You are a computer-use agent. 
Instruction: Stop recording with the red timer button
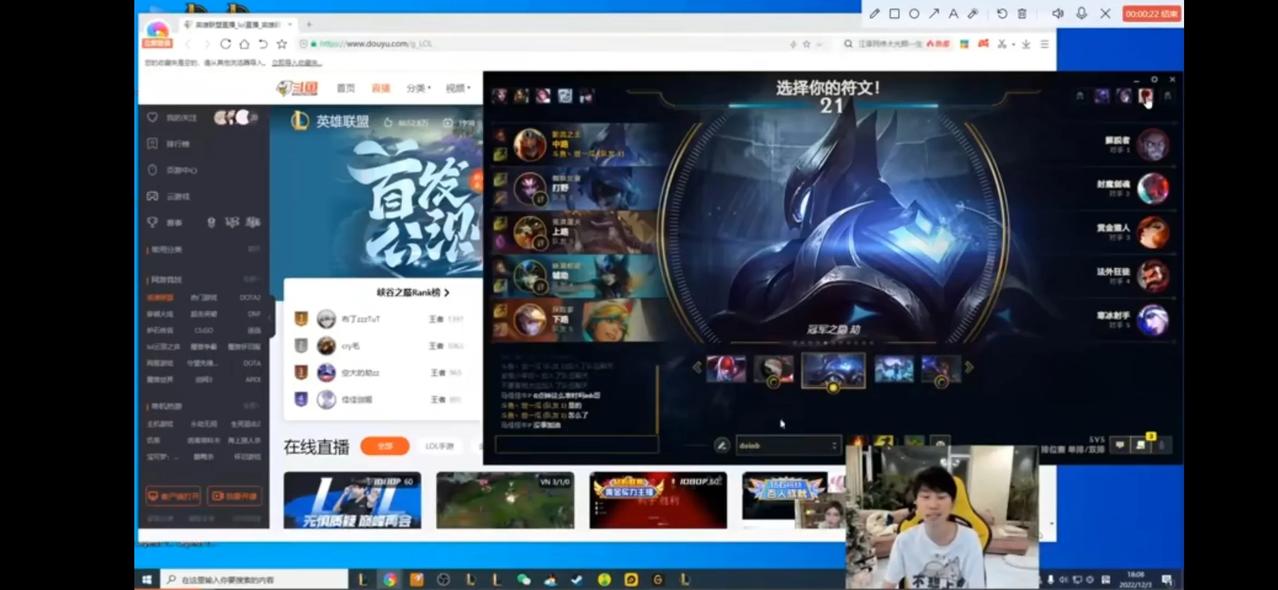point(1152,14)
